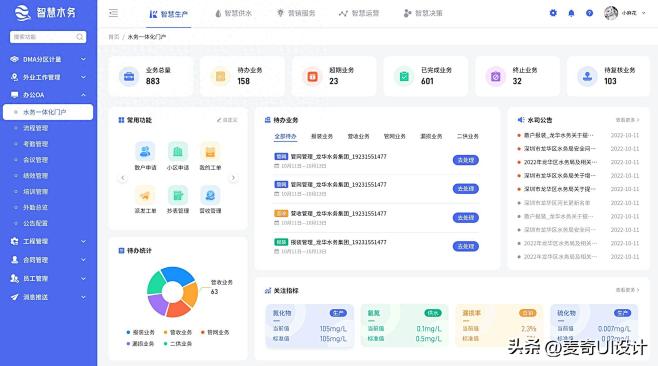Toggle 二供业务 in the pie chart legend
This screenshot has width=658, height=366.
pyautogui.click(x=178, y=343)
